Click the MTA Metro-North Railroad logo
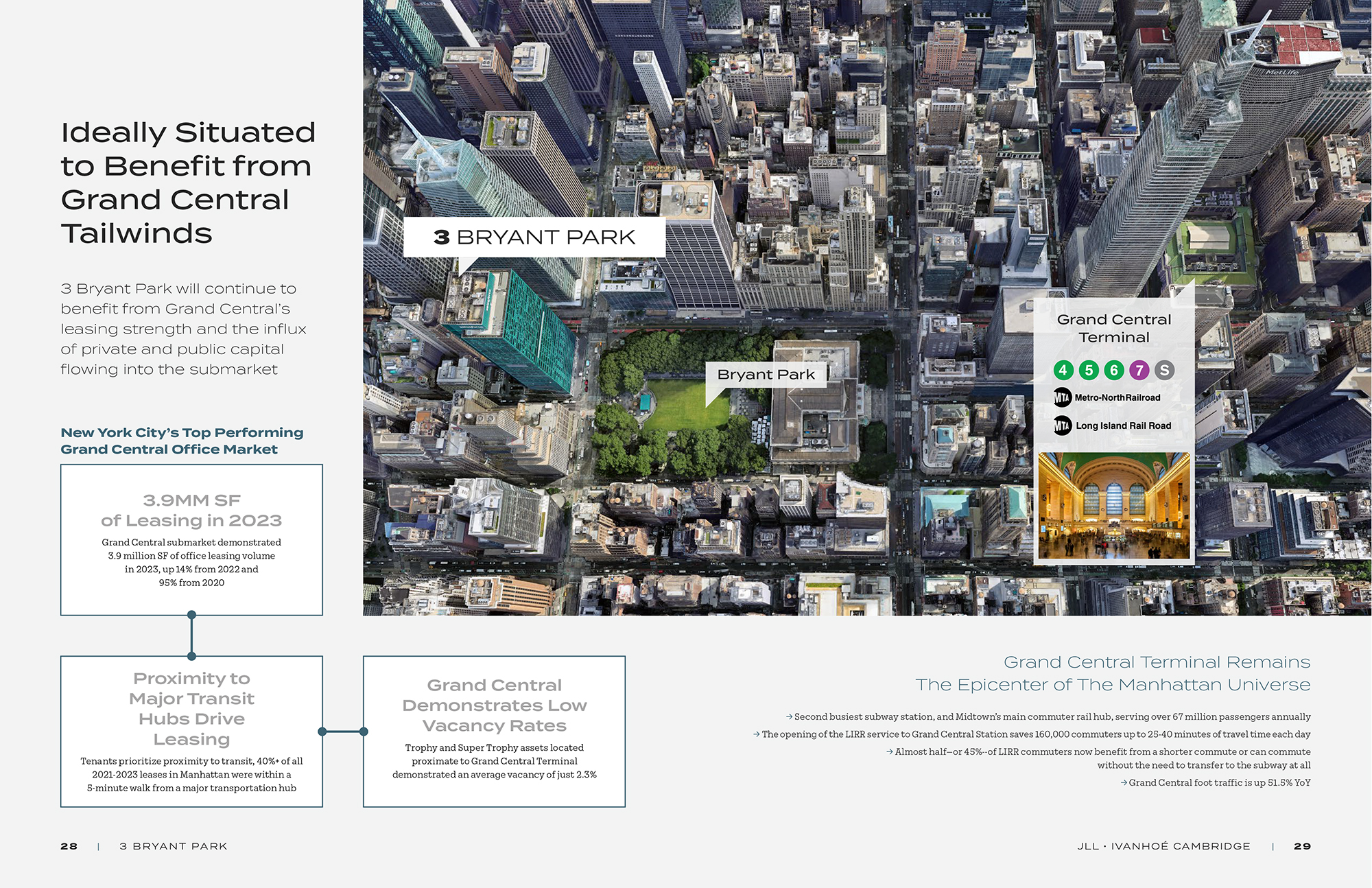Image resolution: width=1372 pixels, height=888 pixels. [1063, 397]
